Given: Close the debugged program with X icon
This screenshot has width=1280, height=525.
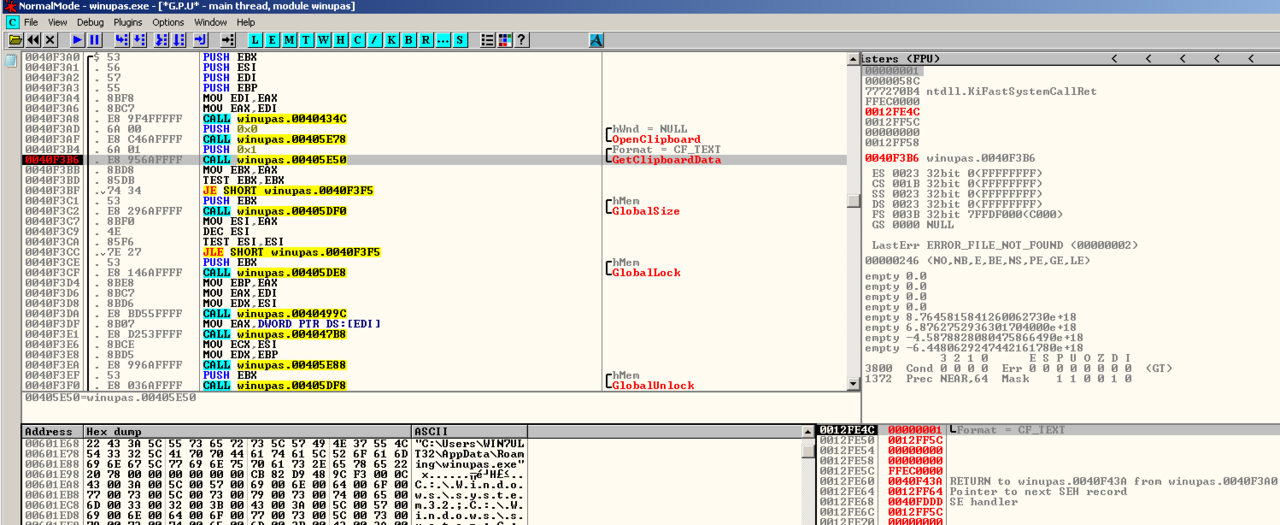Looking at the screenshot, I should click(x=50, y=40).
